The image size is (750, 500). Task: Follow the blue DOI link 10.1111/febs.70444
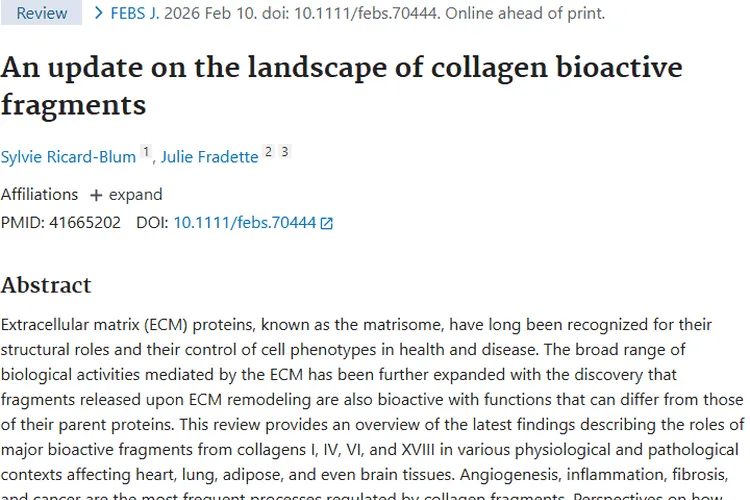pyautogui.click(x=244, y=222)
